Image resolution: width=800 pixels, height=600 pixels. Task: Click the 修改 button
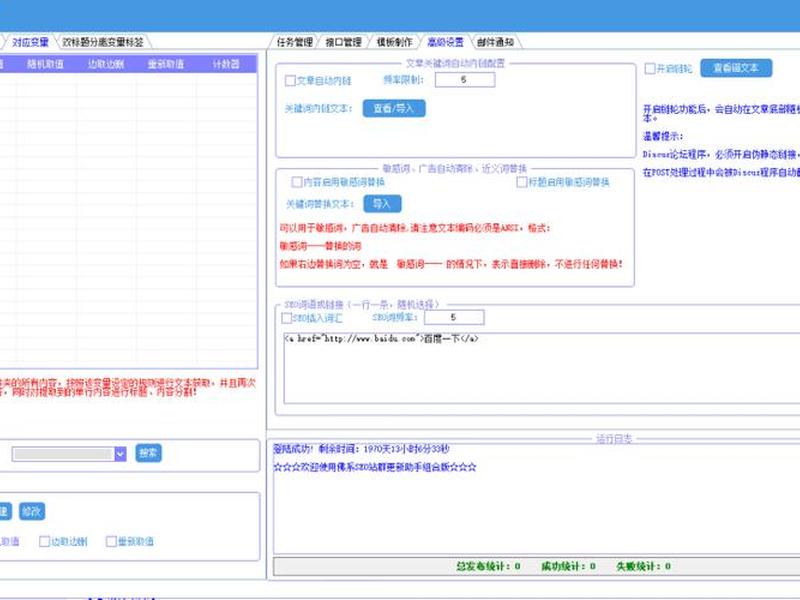(32, 511)
